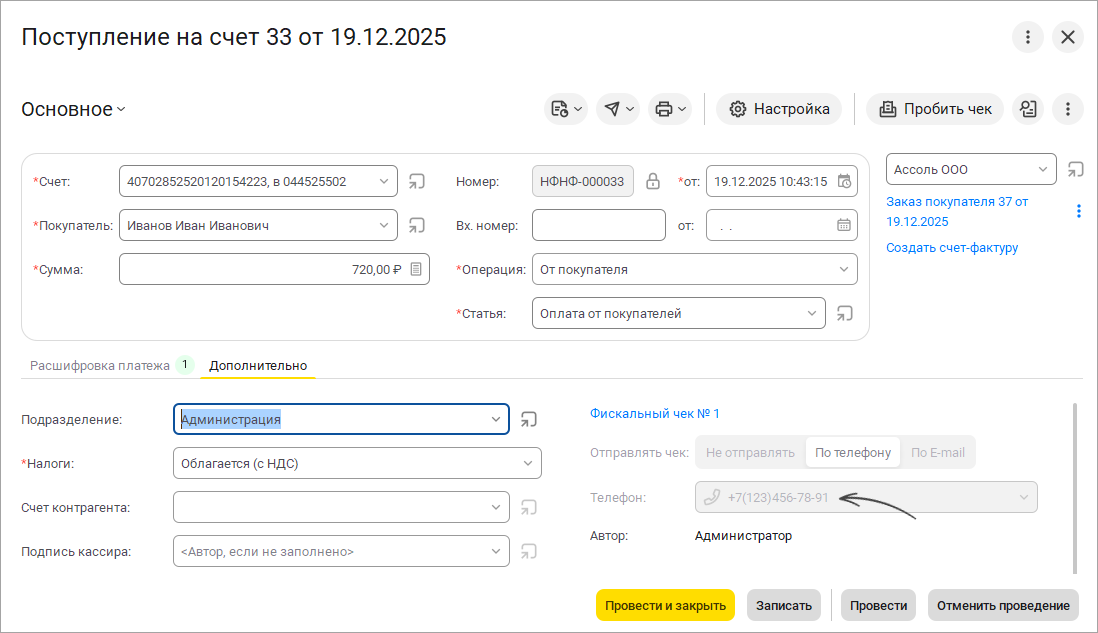The width and height of the screenshot is (1098, 633).
Task: Open the Покупатель record via its open icon
Action: 417,226
